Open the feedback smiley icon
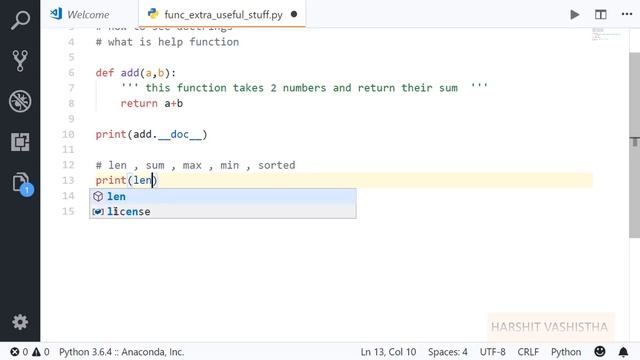 [x=600, y=351]
